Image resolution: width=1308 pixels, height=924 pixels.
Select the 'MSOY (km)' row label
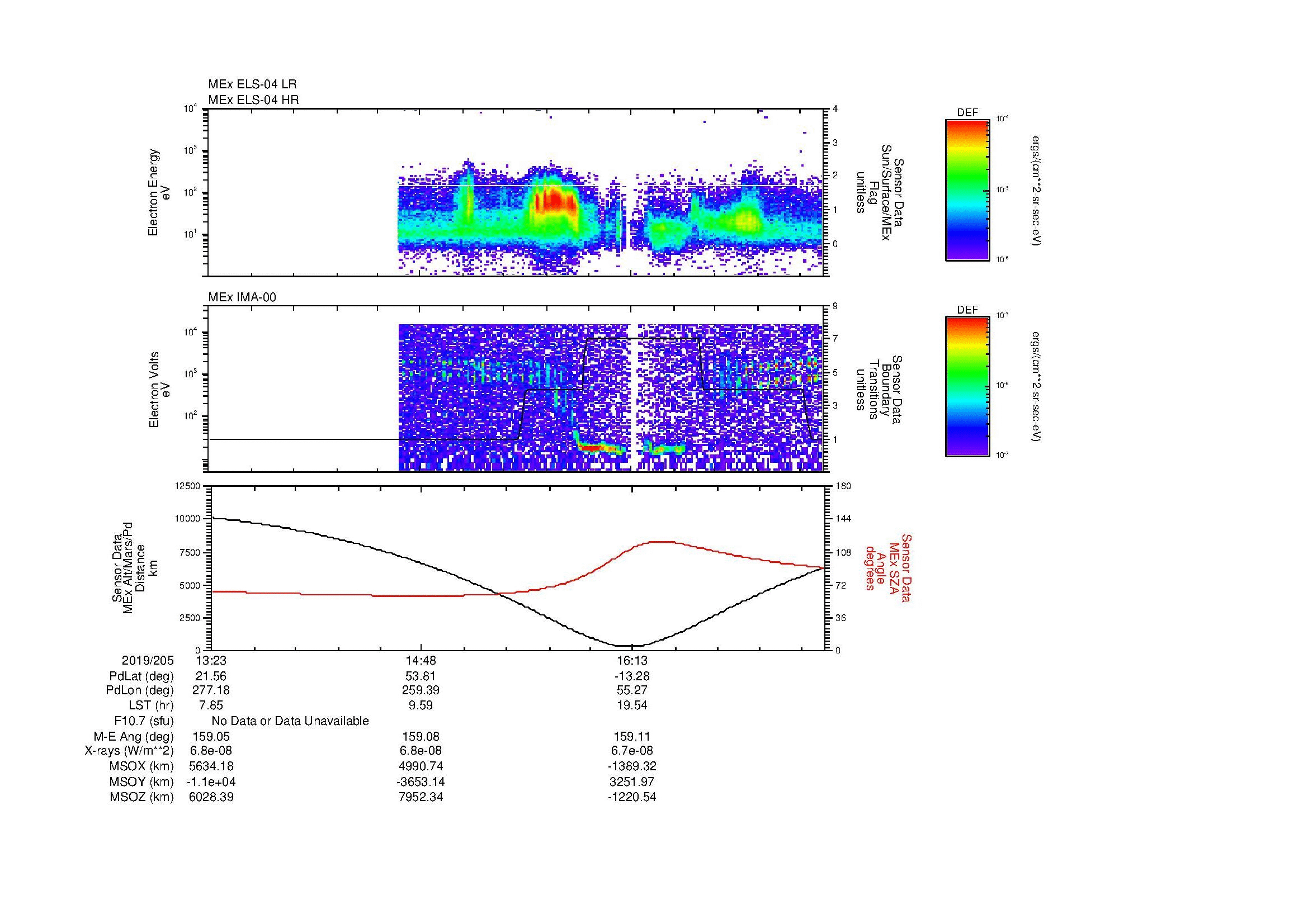click(141, 781)
